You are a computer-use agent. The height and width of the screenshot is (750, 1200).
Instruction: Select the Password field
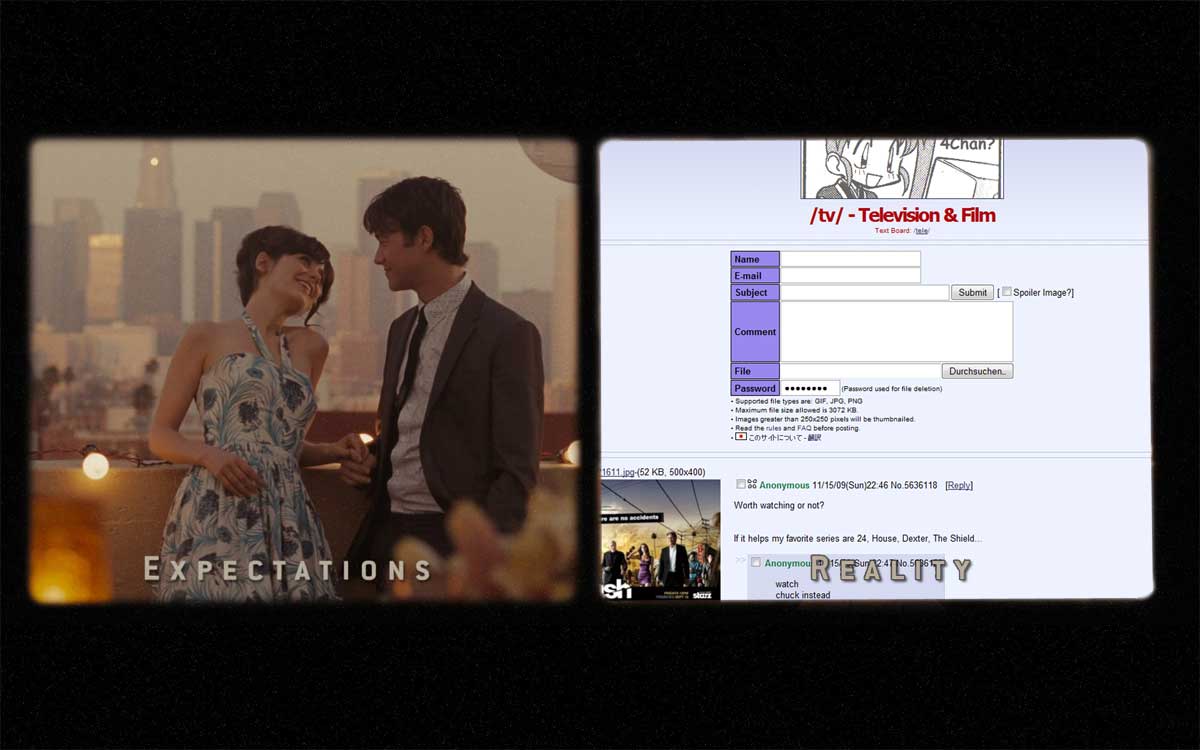pyautogui.click(x=810, y=388)
